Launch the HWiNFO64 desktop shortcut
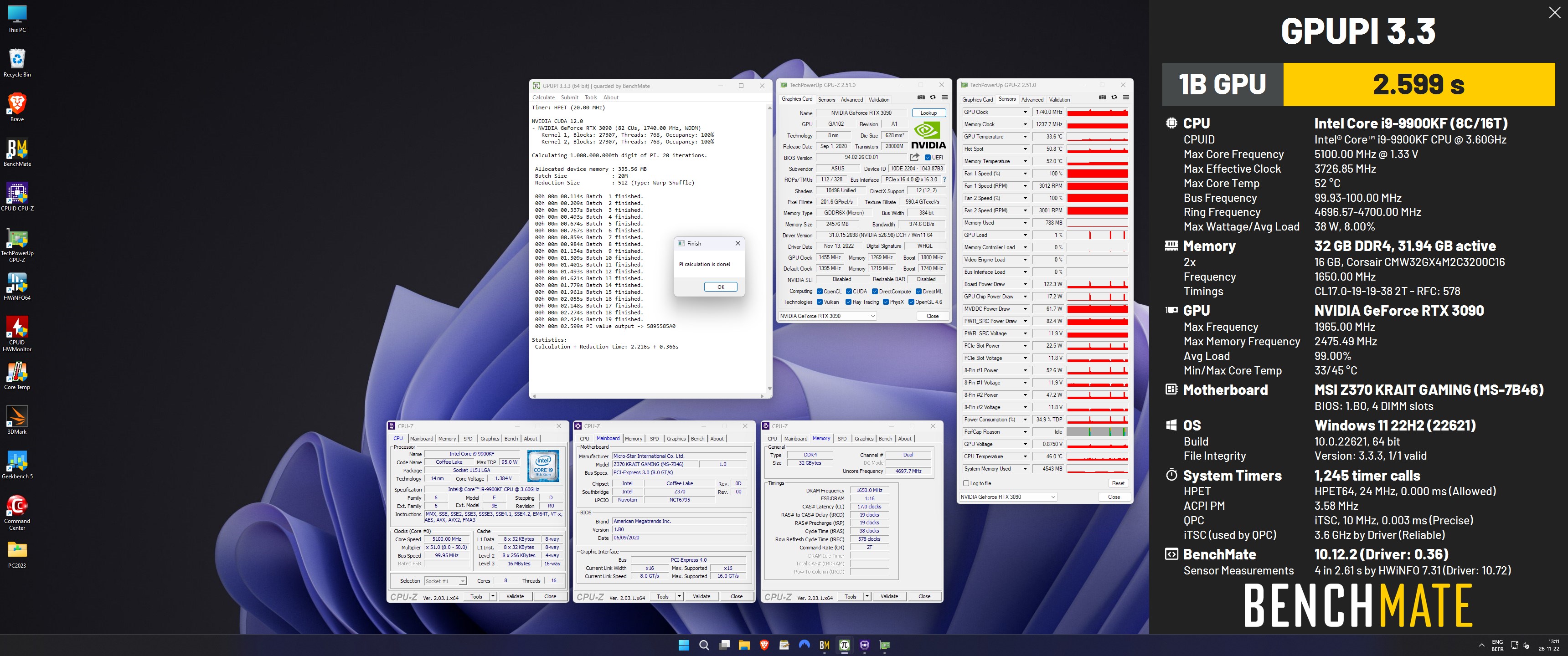 (17, 286)
